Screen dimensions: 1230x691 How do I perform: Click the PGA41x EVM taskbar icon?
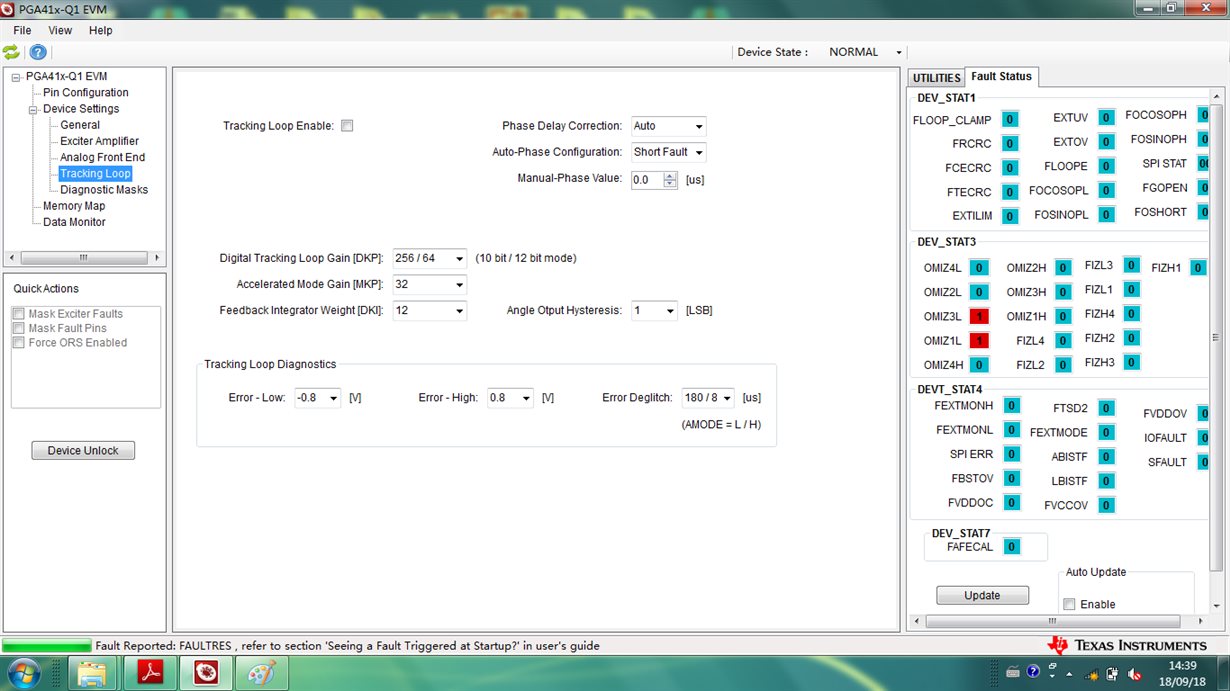(207, 674)
